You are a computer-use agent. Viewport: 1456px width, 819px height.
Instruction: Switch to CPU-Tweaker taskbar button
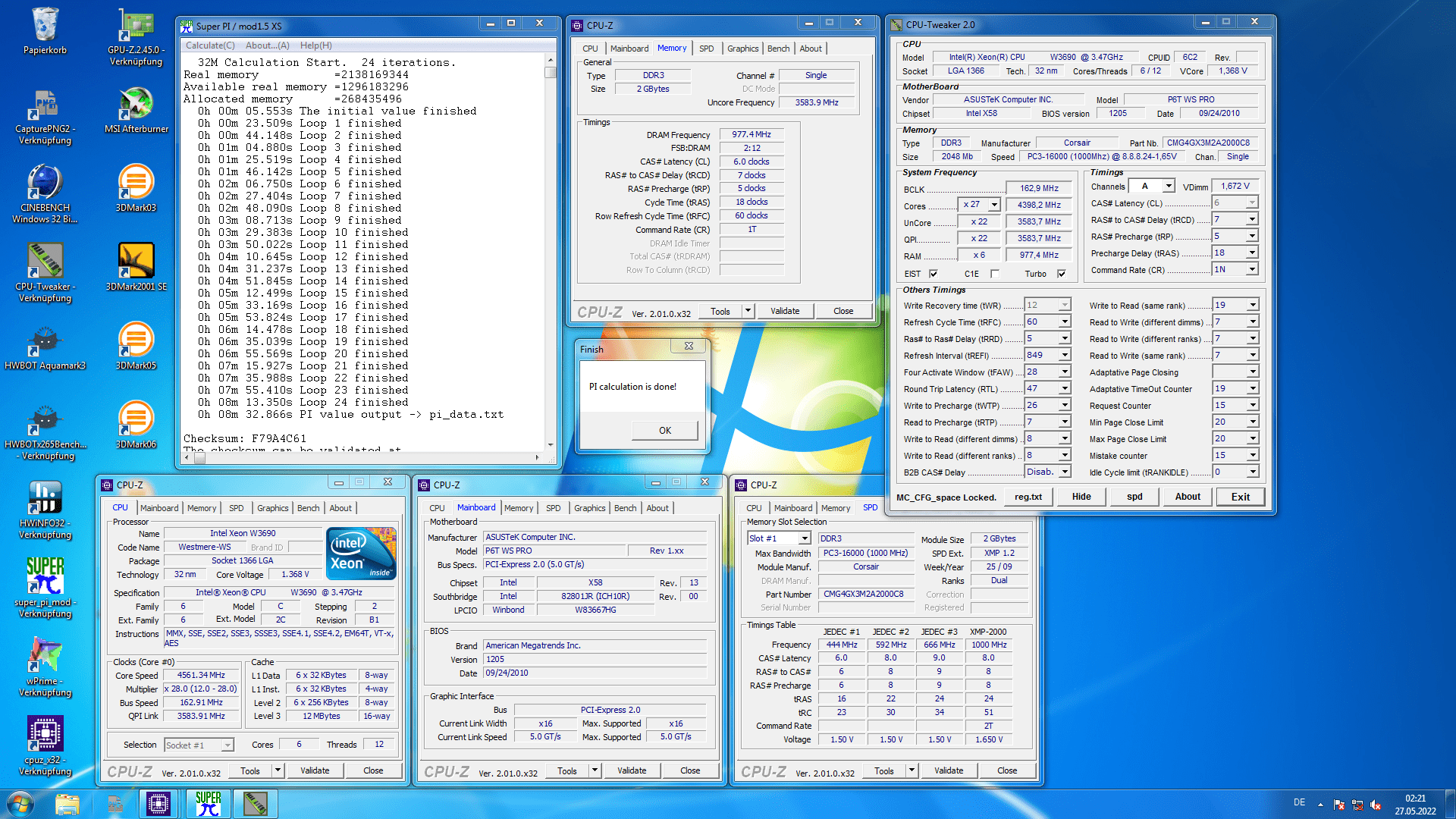point(255,804)
